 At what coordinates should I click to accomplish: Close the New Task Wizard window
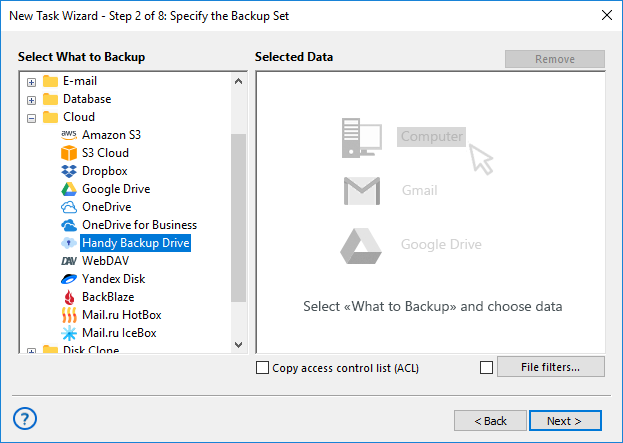point(607,15)
